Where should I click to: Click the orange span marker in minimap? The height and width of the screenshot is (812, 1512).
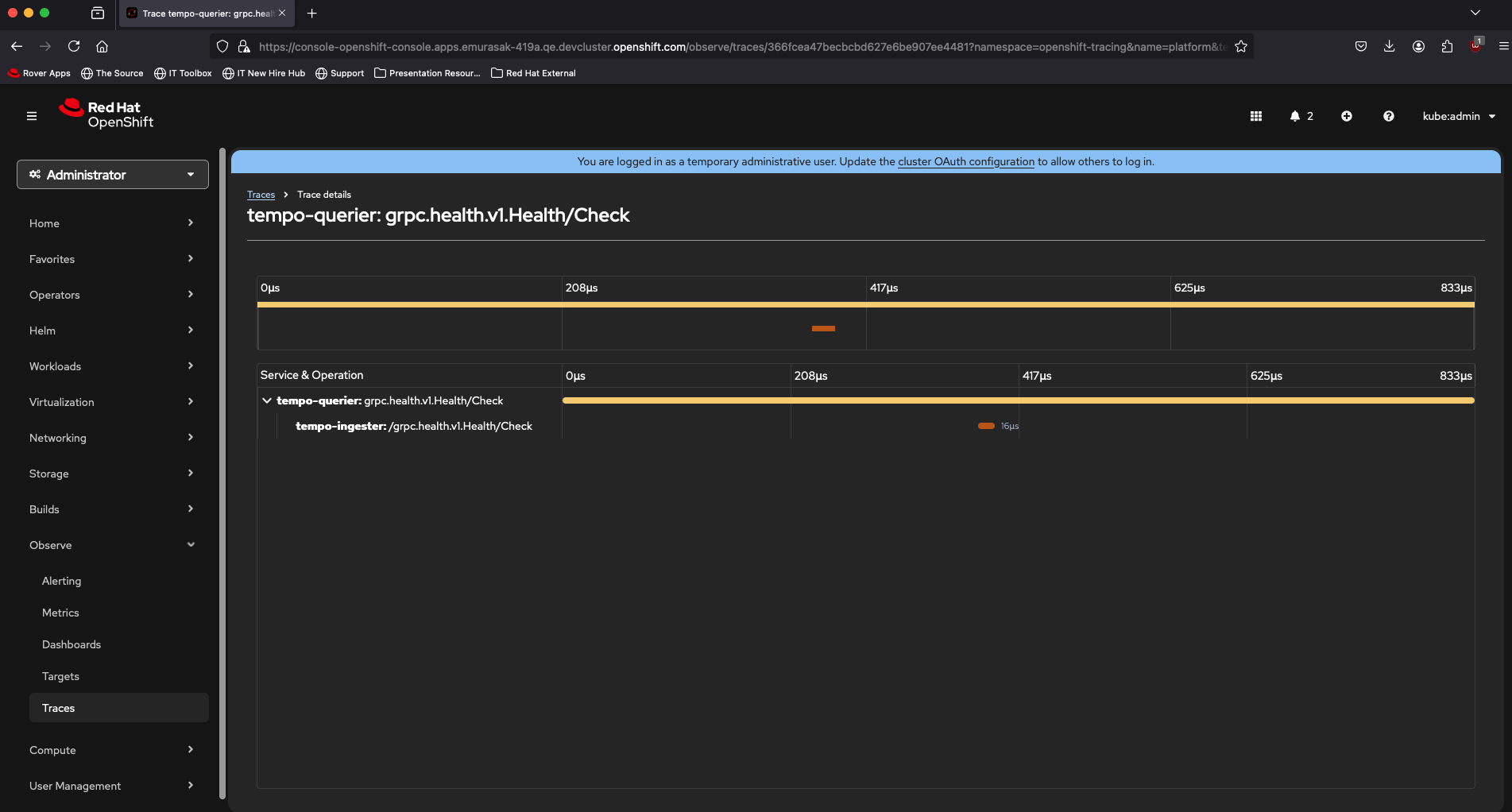click(823, 328)
